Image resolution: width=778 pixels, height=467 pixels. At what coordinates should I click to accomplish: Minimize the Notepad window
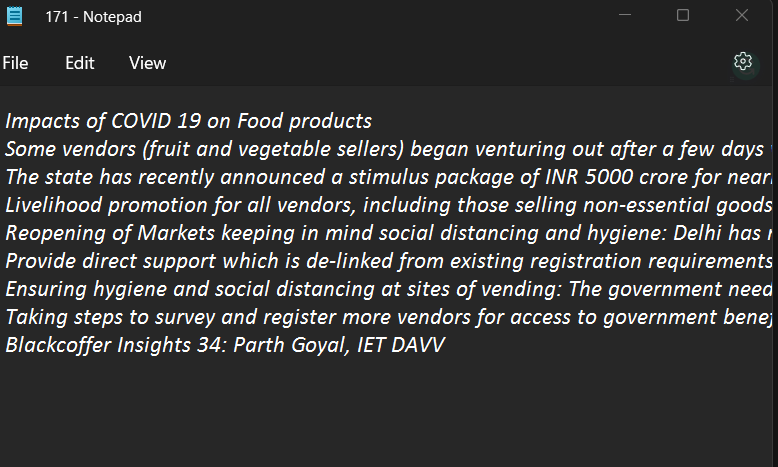click(x=625, y=16)
